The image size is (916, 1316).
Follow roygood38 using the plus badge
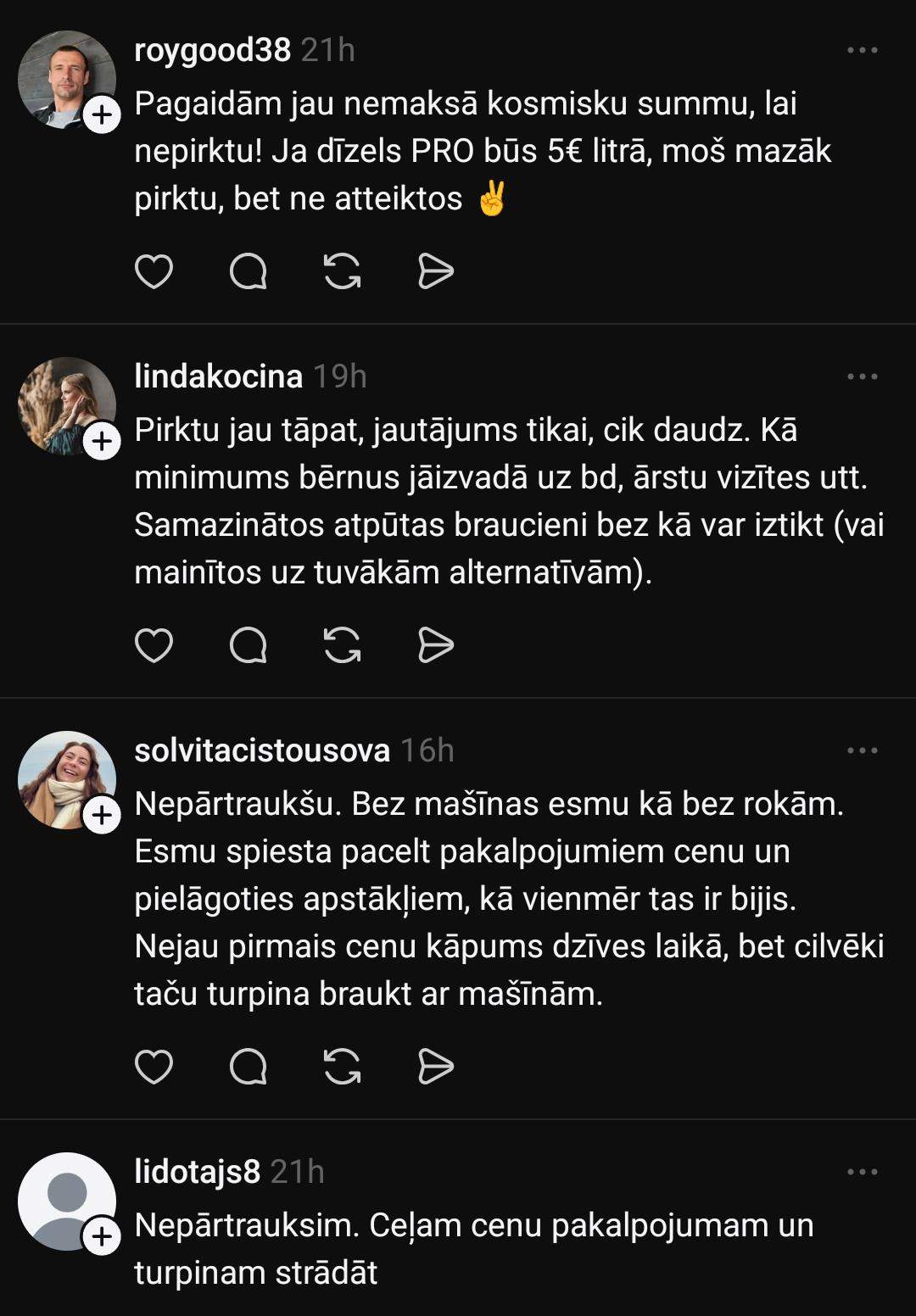pos(102,114)
